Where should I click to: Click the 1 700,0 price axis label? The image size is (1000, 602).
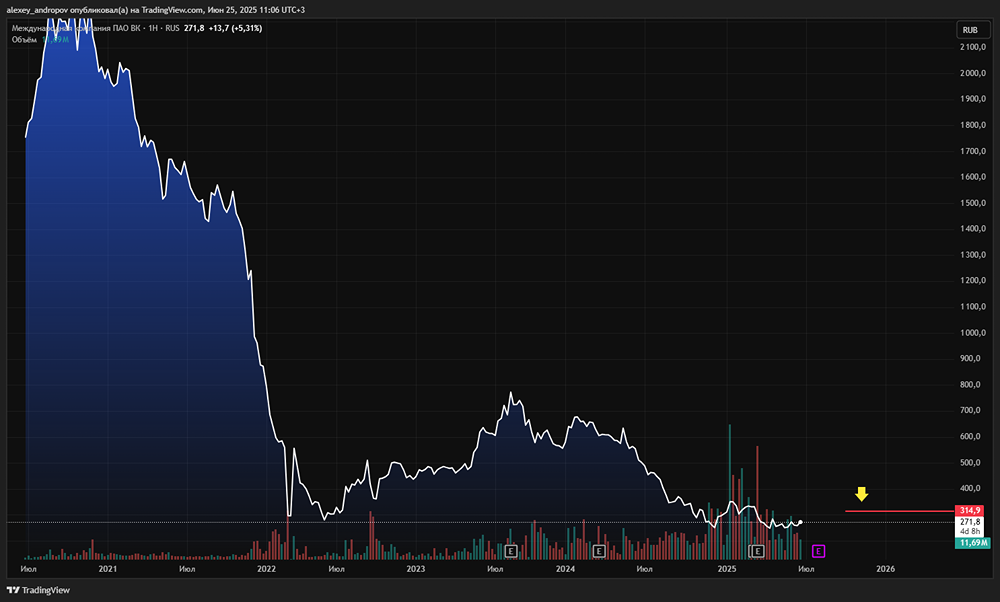click(x=973, y=151)
